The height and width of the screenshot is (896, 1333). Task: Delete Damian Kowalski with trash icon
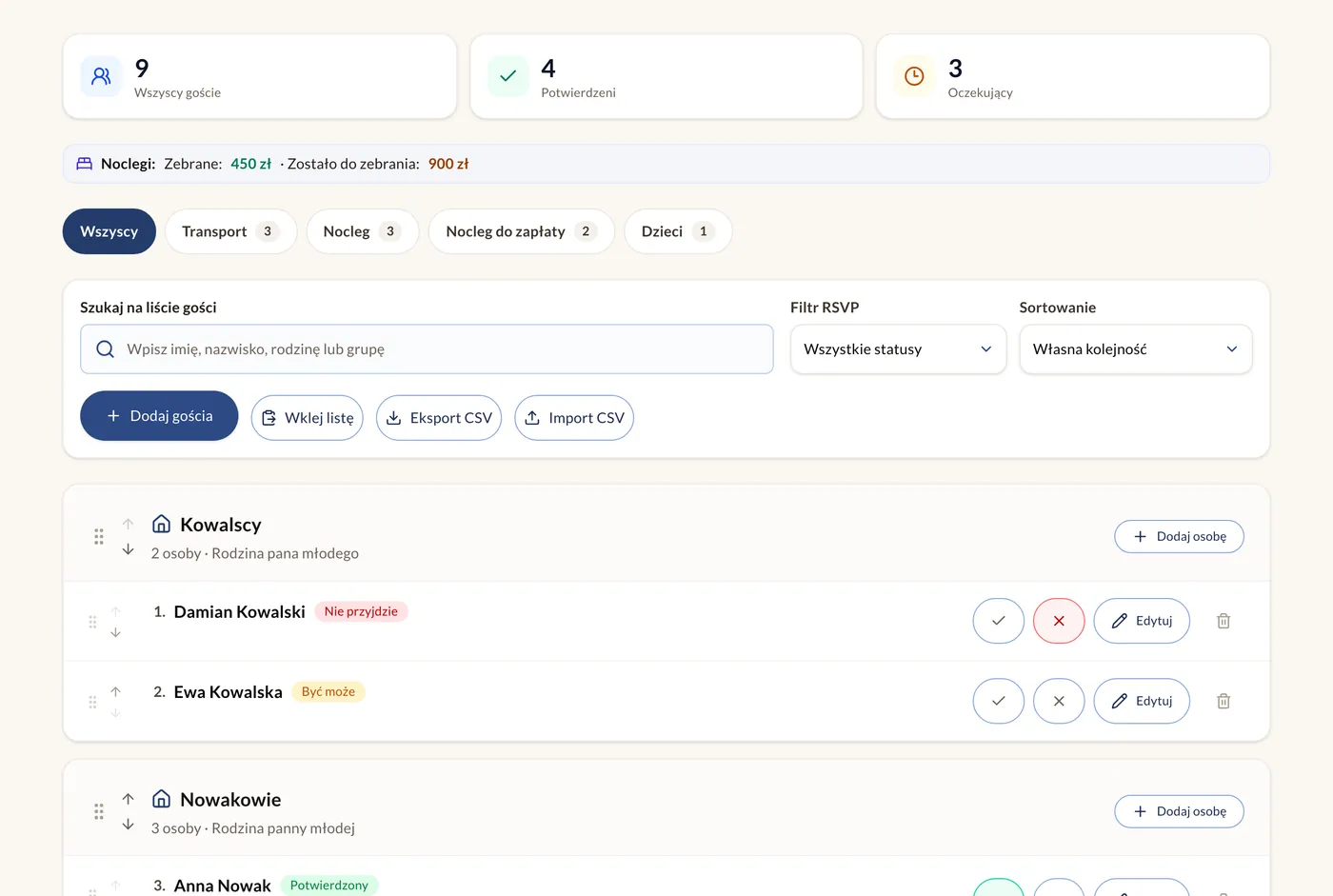(1224, 621)
